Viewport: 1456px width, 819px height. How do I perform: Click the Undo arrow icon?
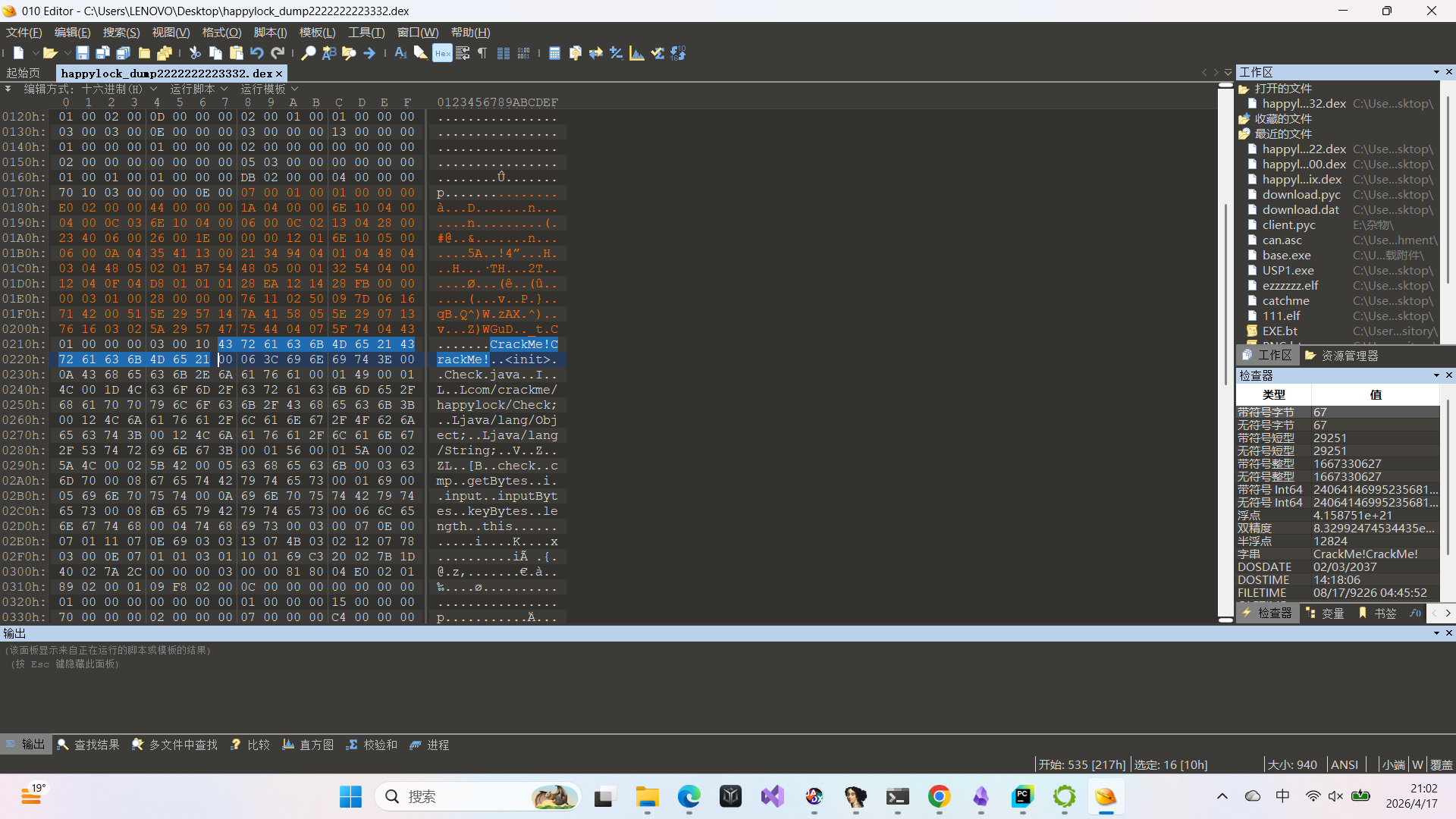pyautogui.click(x=257, y=53)
